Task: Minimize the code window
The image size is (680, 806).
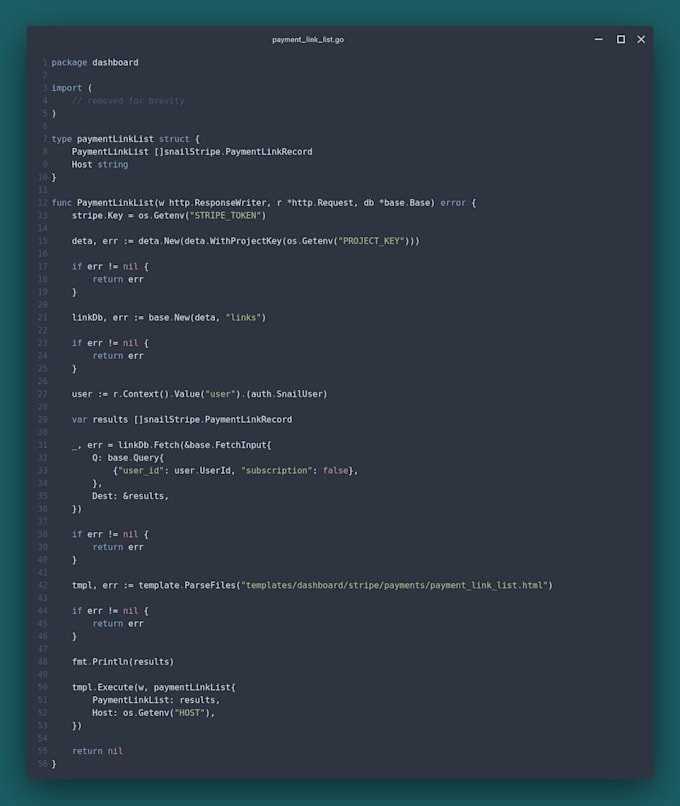Action: 599,39
